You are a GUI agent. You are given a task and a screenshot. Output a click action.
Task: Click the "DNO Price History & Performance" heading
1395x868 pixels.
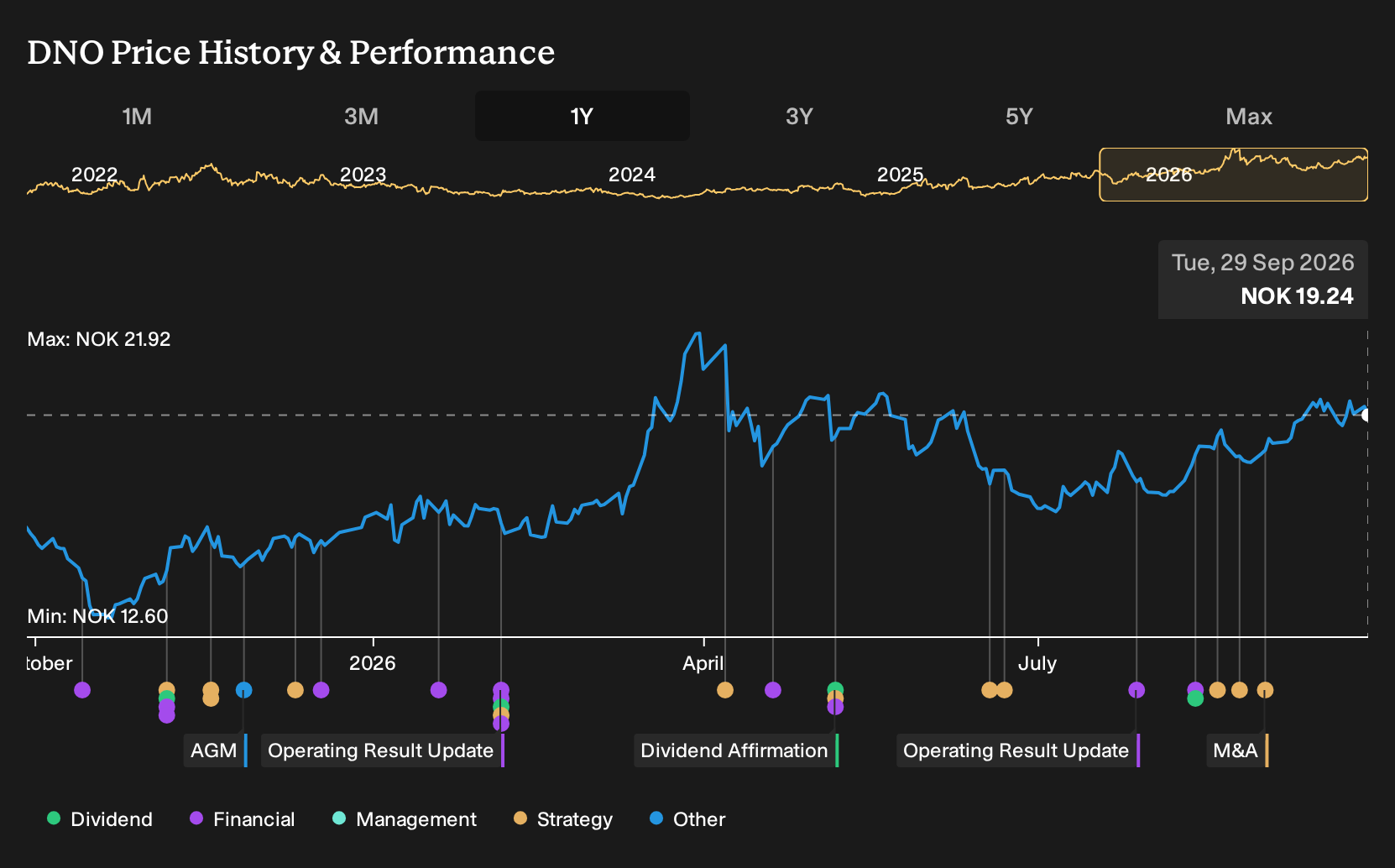click(291, 52)
